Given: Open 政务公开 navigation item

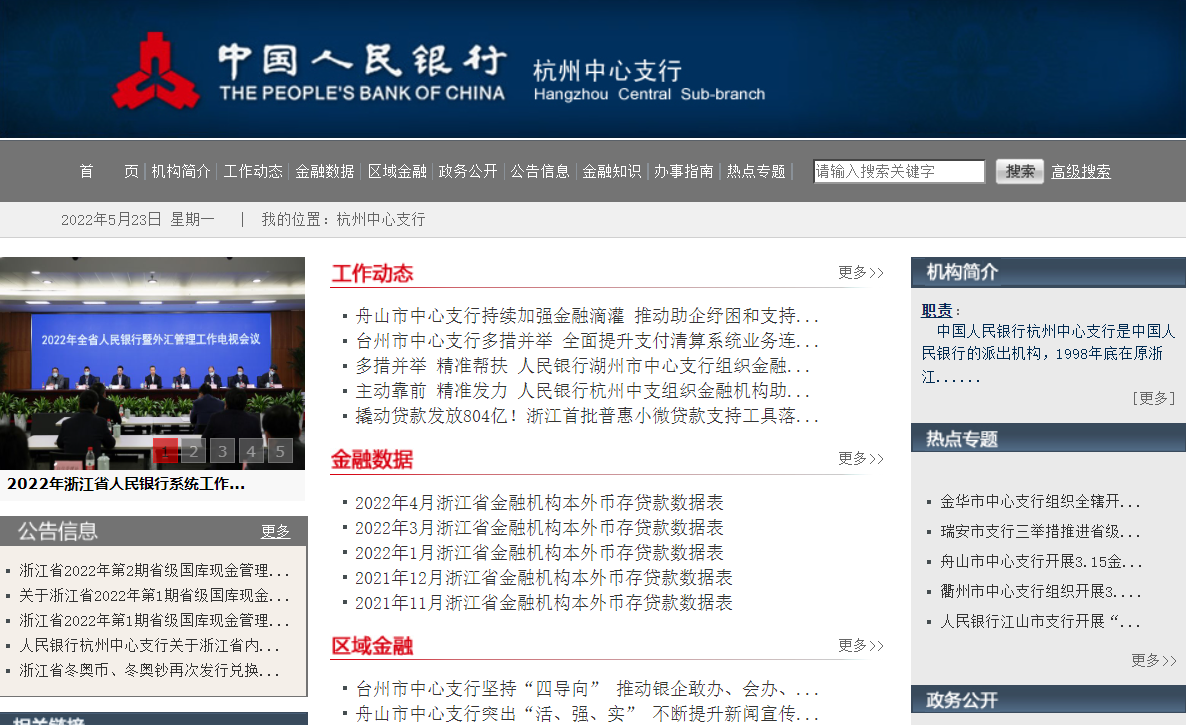Looking at the screenshot, I should tap(468, 172).
